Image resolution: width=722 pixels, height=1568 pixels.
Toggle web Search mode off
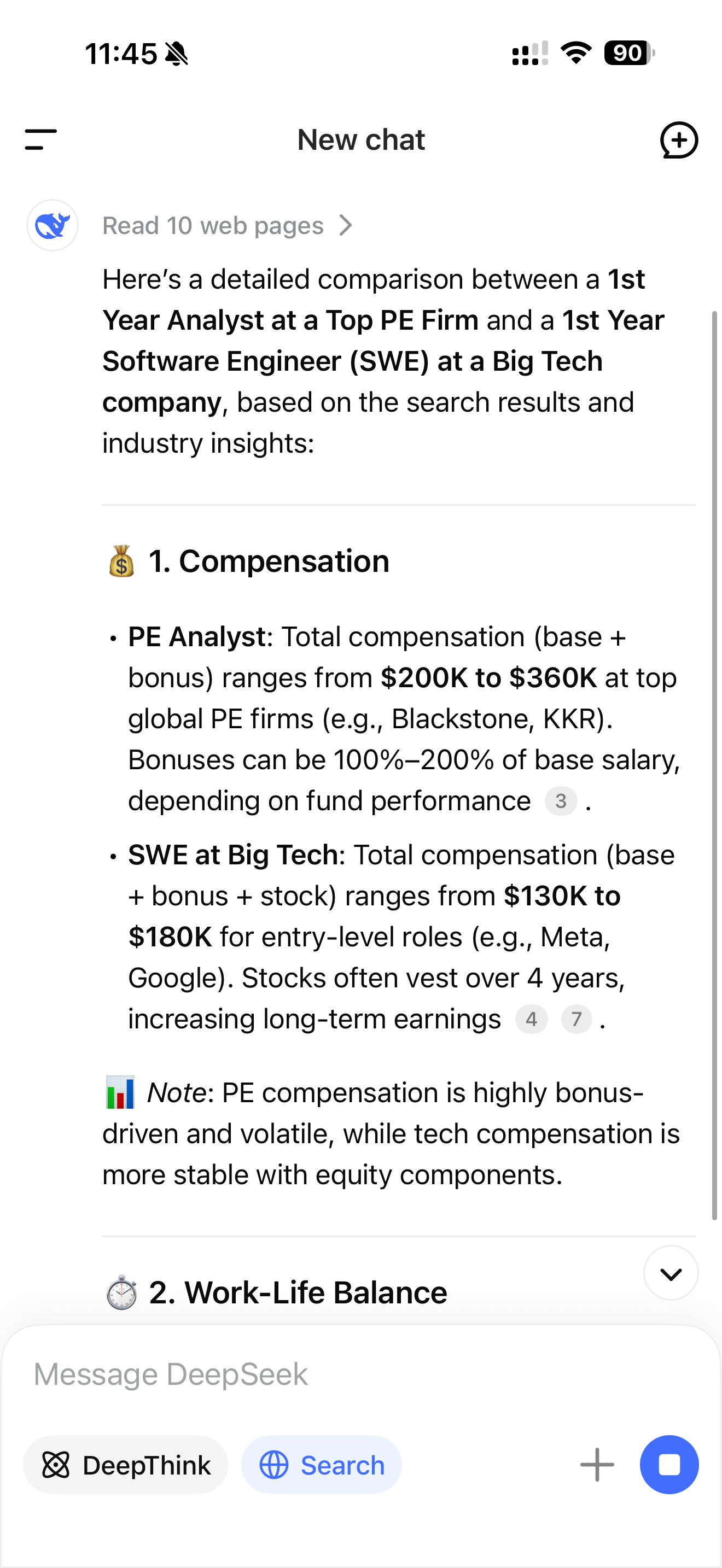click(322, 1465)
